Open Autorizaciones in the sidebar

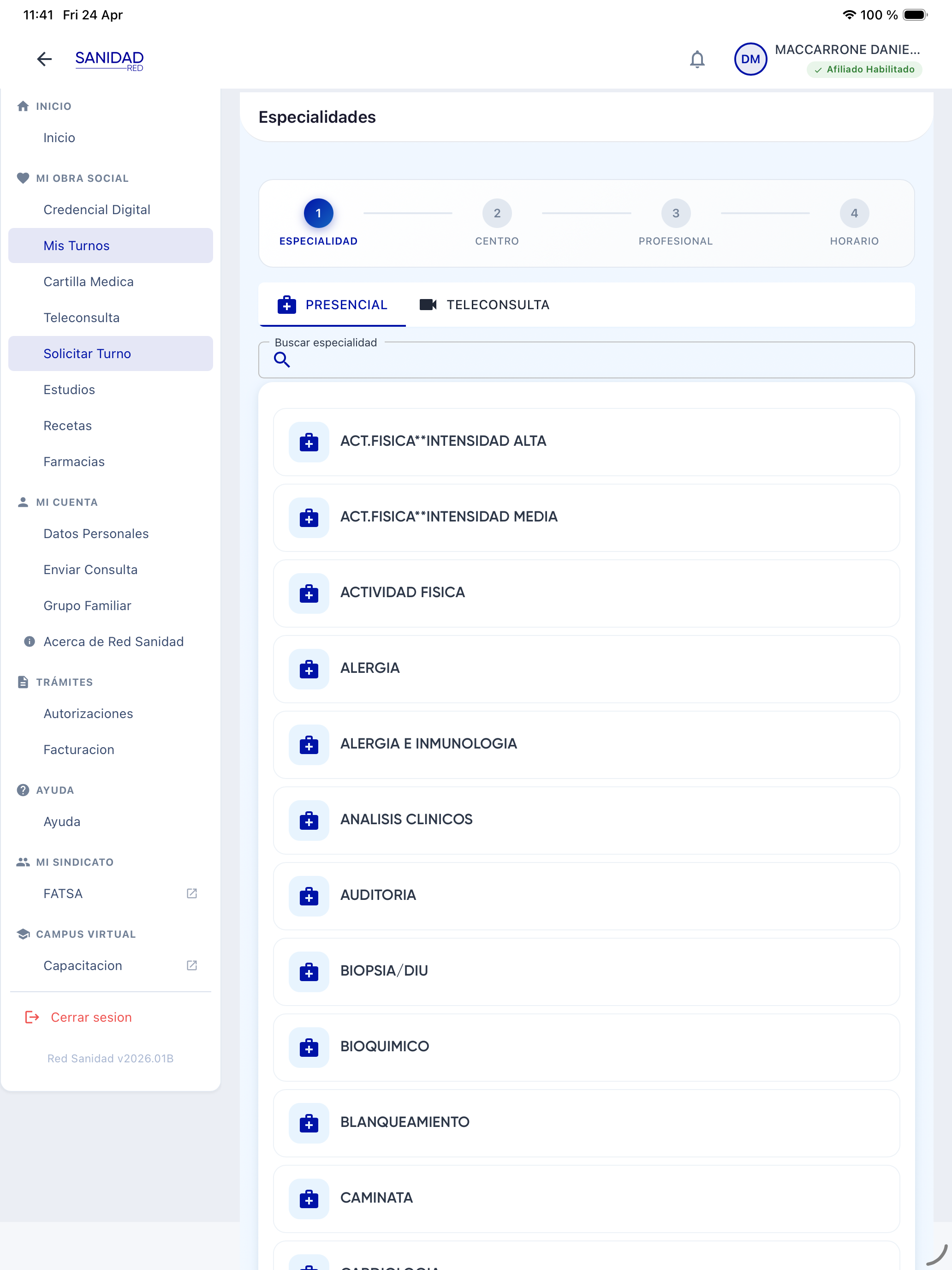(111, 713)
